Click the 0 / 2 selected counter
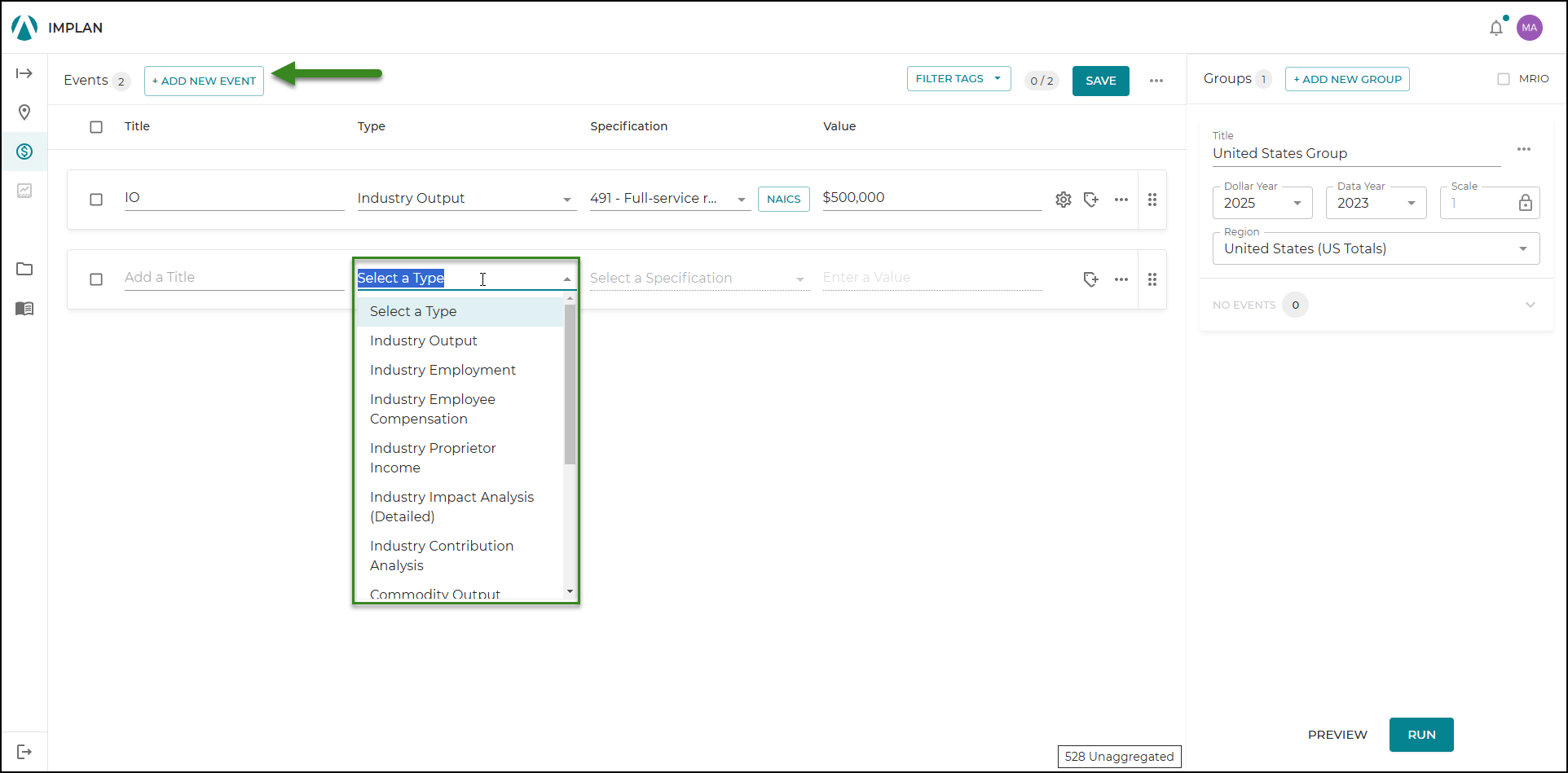 pos(1042,81)
